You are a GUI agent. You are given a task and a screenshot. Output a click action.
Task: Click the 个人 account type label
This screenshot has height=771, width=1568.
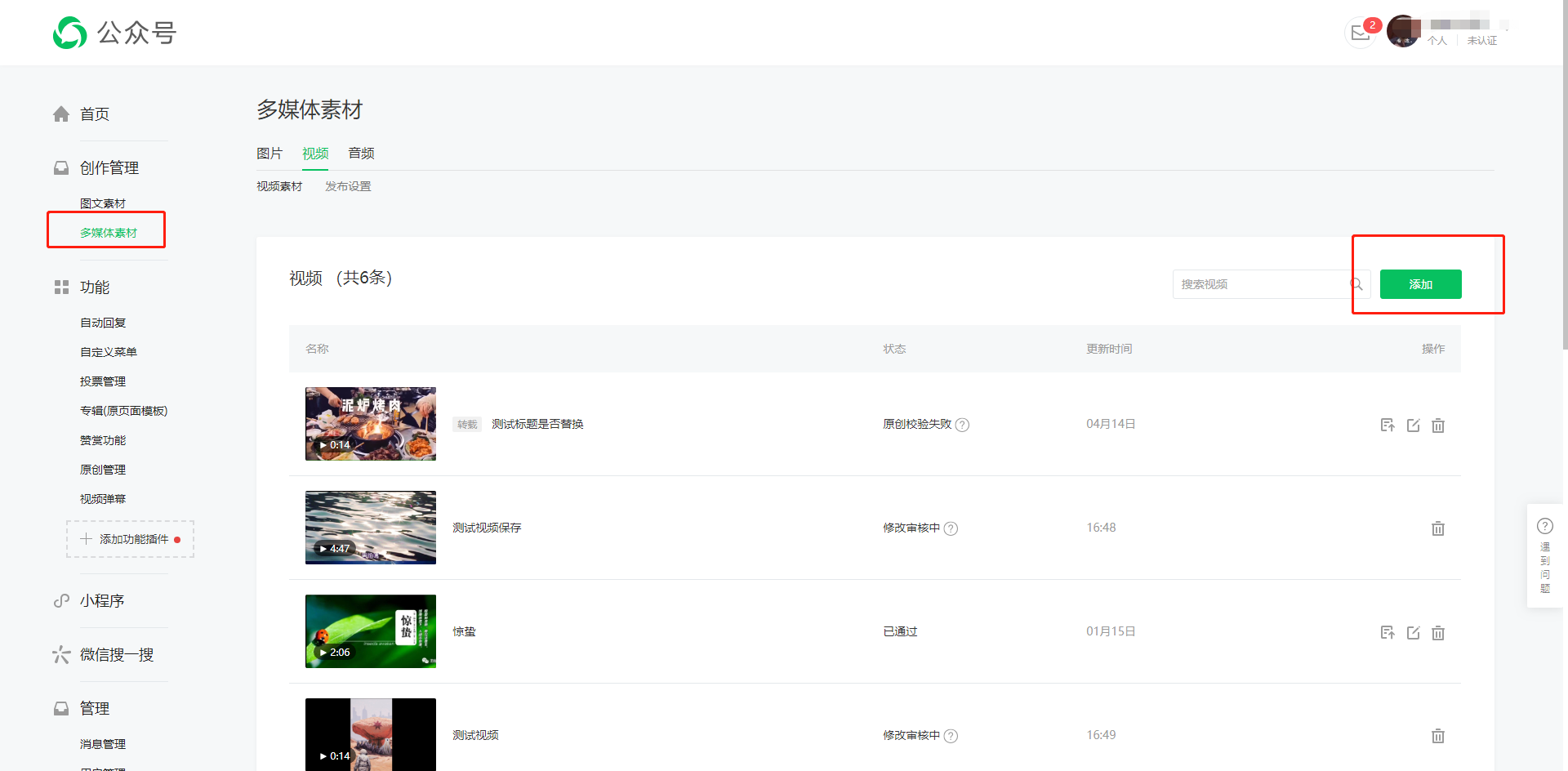pyautogui.click(x=1437, y=40)
